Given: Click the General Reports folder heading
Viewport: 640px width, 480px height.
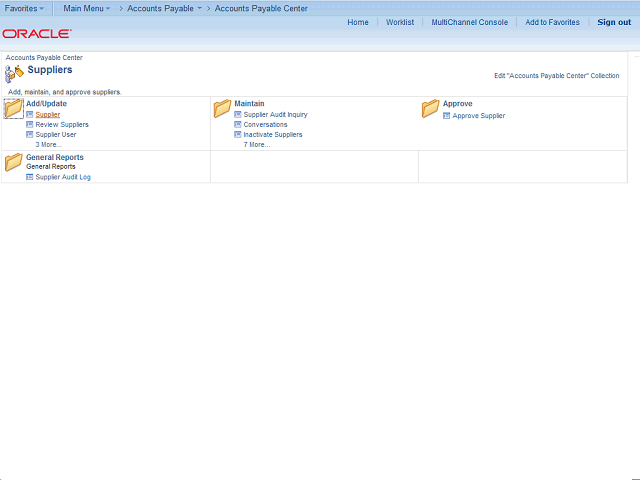Looking at the screenshot, I should [55, 157].
